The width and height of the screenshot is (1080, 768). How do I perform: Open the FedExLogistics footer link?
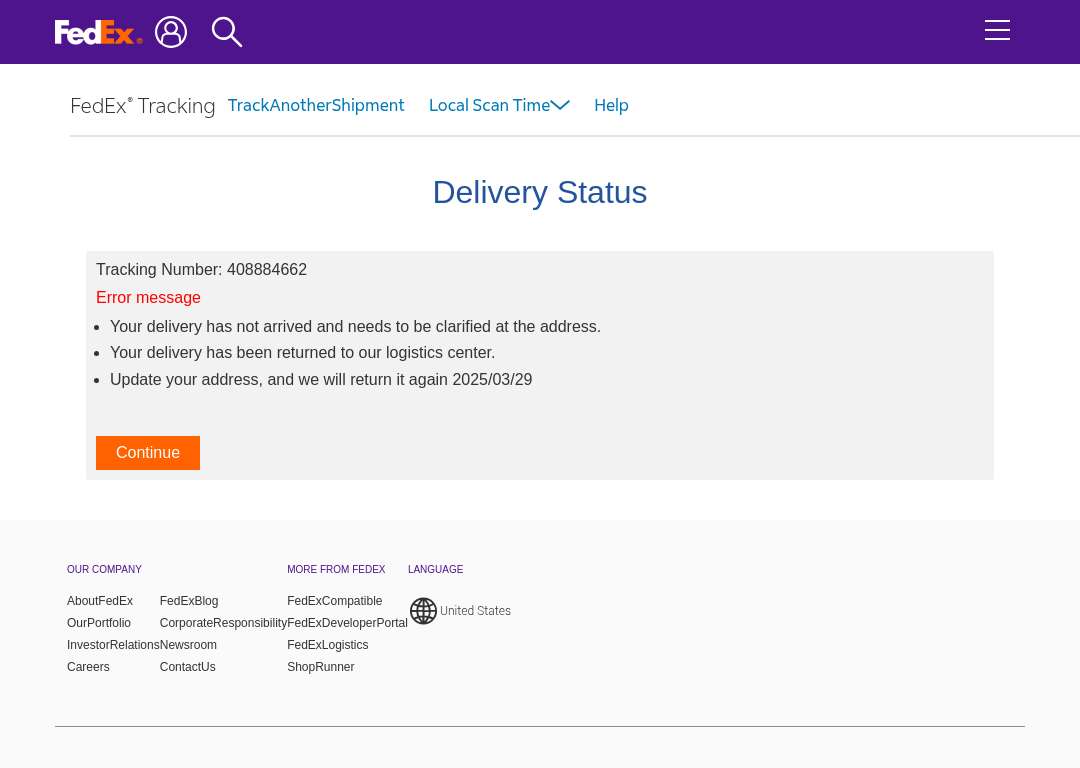328,645
